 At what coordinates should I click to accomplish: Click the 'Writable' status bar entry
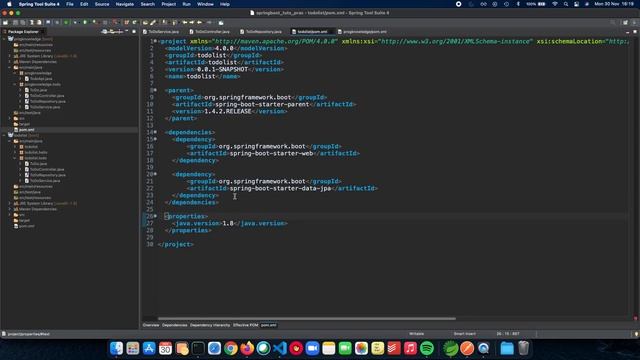(x=416, y=334)
